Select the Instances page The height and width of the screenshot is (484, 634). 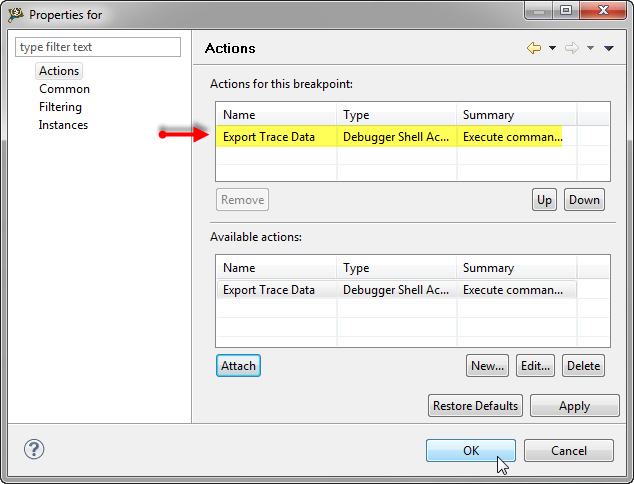[x=63, y=125]
